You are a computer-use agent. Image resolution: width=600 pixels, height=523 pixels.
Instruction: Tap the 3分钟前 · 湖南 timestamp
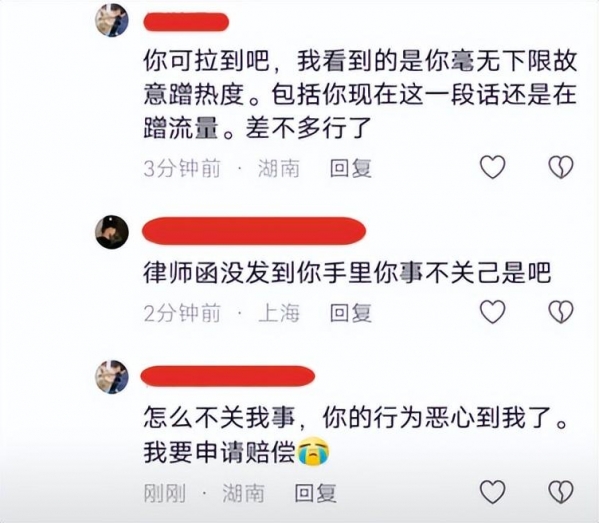point(222,168)
